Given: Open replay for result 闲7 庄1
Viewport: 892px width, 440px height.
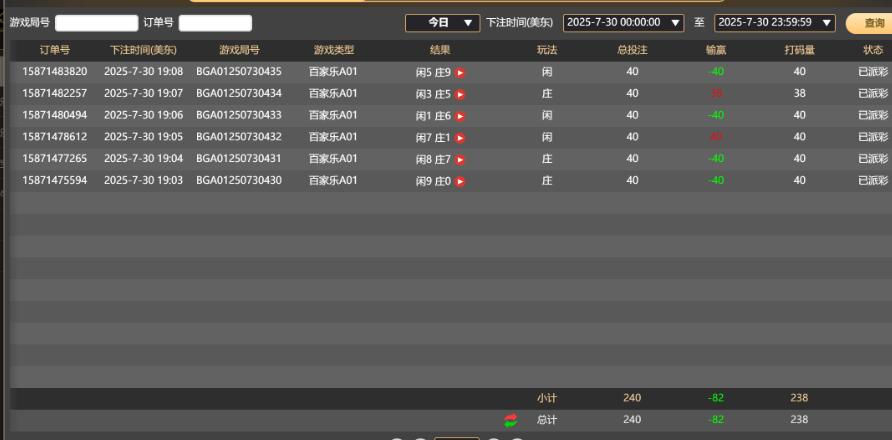Looking at the screenshot, I should (461, 137).
